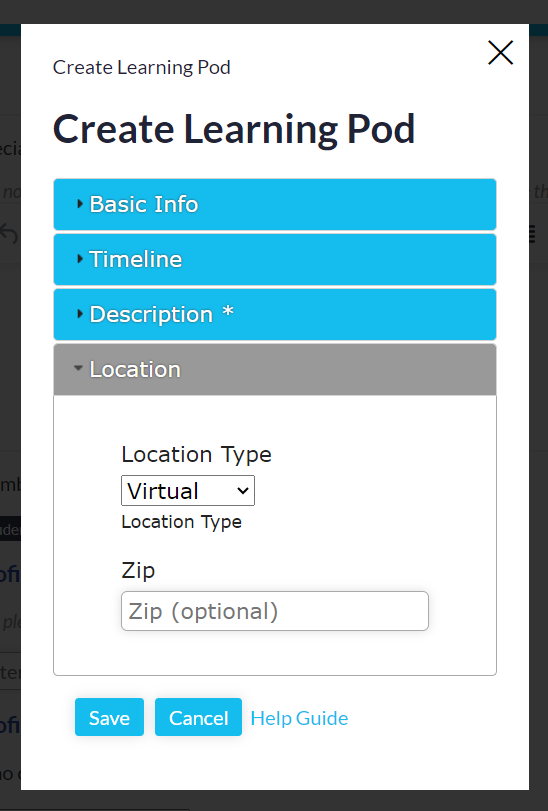The image size is (548, 811).
Task: Click the Location Type label above the dropdown
Action: 196,455
